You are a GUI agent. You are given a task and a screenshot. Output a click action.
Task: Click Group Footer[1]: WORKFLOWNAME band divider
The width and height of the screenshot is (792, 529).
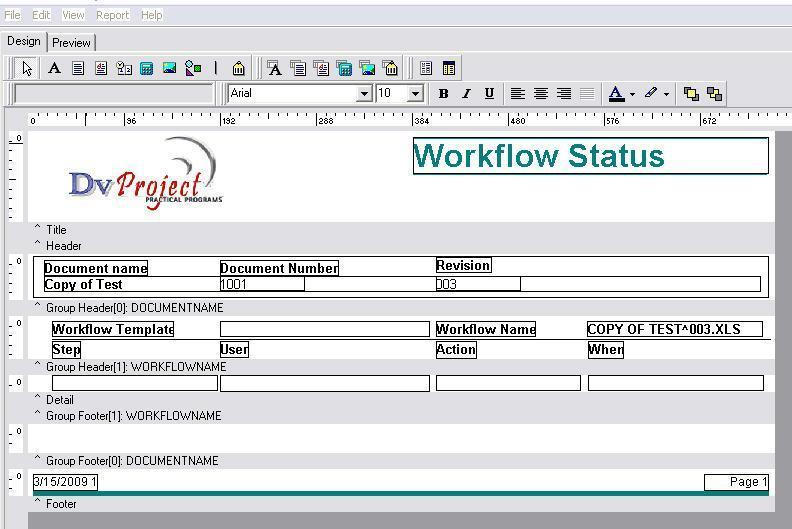tap(402, 416)
